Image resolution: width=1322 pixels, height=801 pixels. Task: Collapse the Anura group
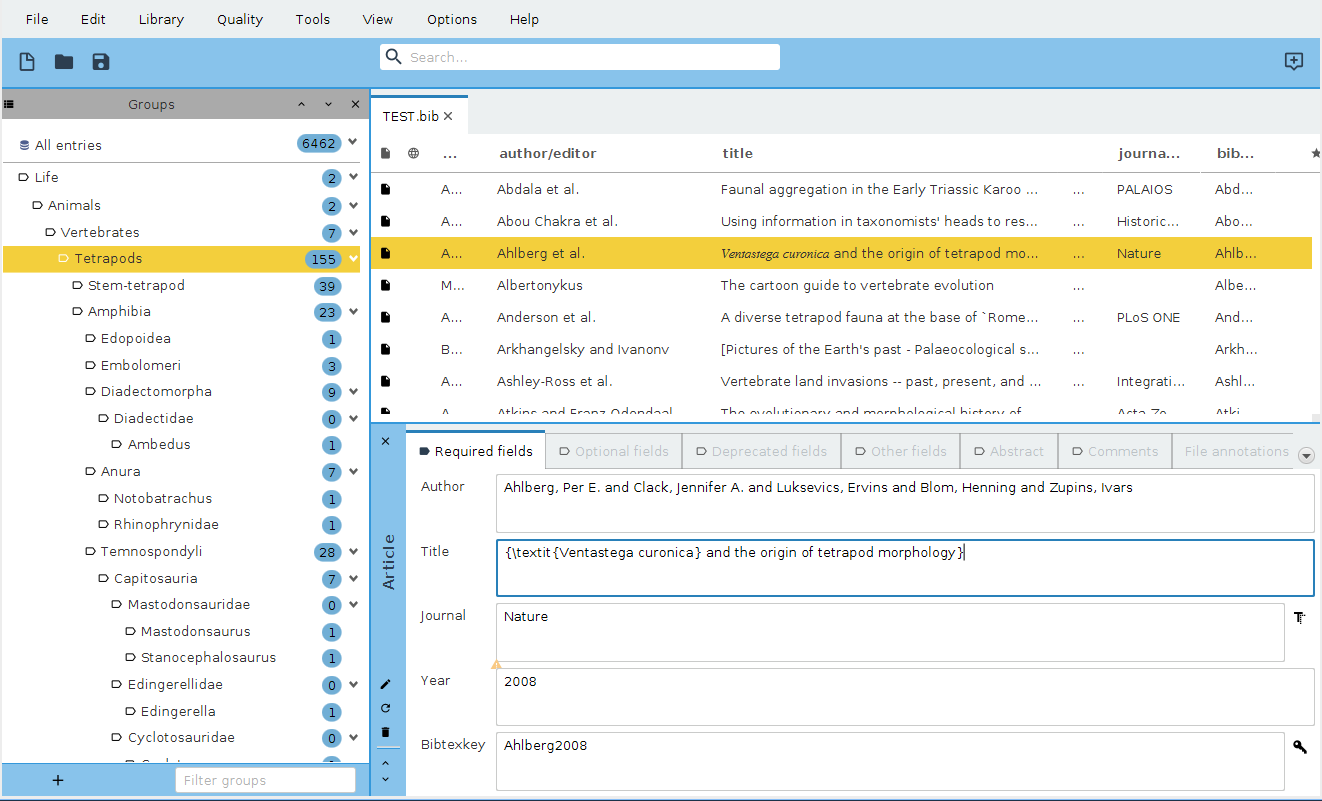pyautogui.click(x=353, y=472)
